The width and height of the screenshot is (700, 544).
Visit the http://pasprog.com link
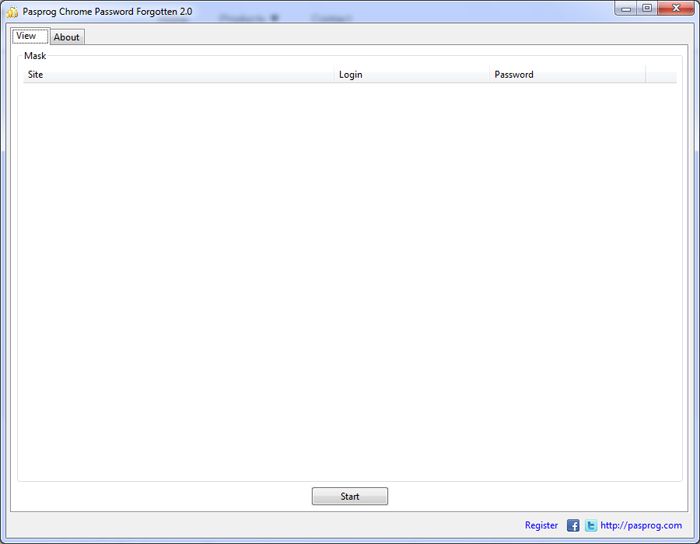[x=641, y=525]
